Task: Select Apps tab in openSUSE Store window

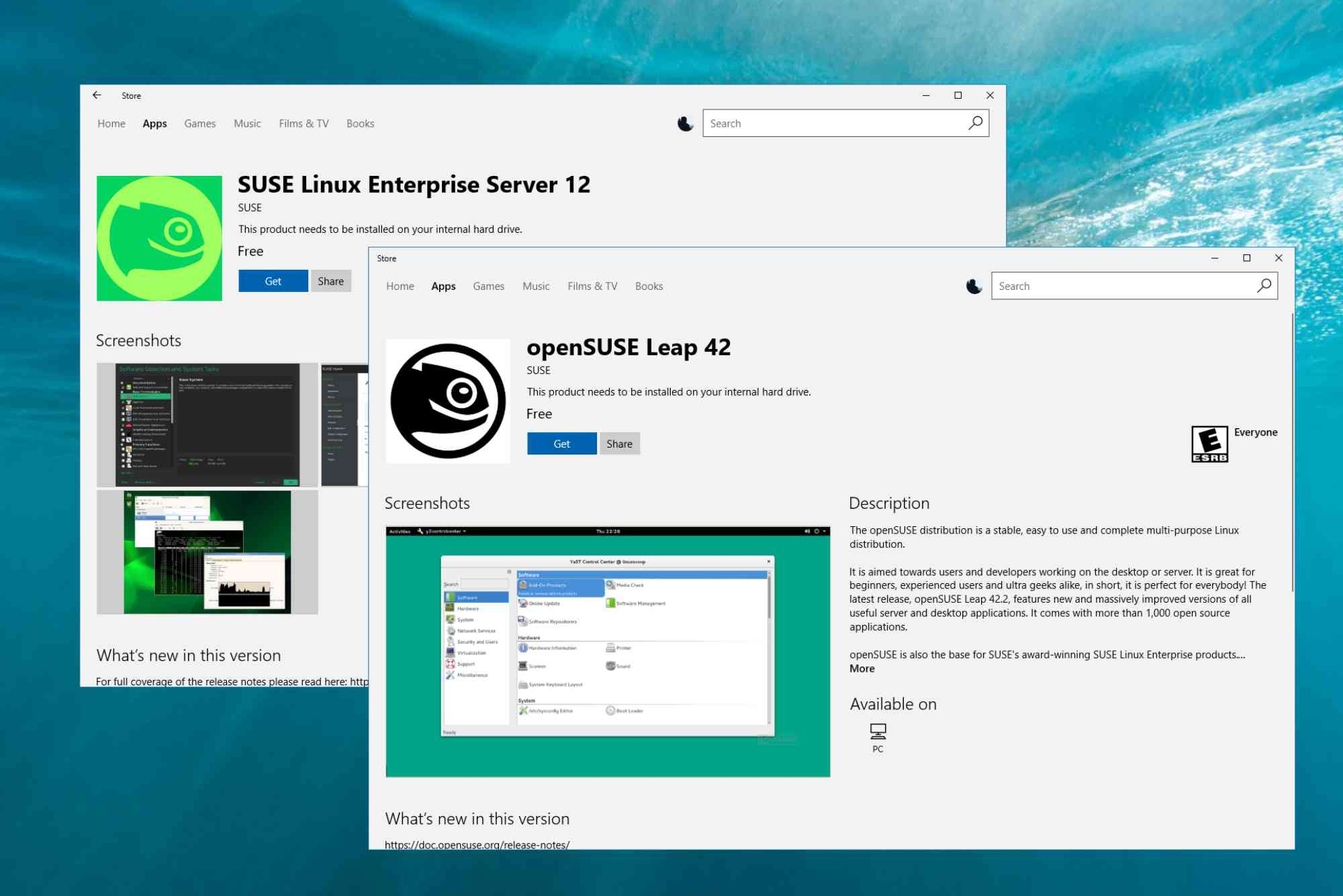Action: tap(443, 286)
